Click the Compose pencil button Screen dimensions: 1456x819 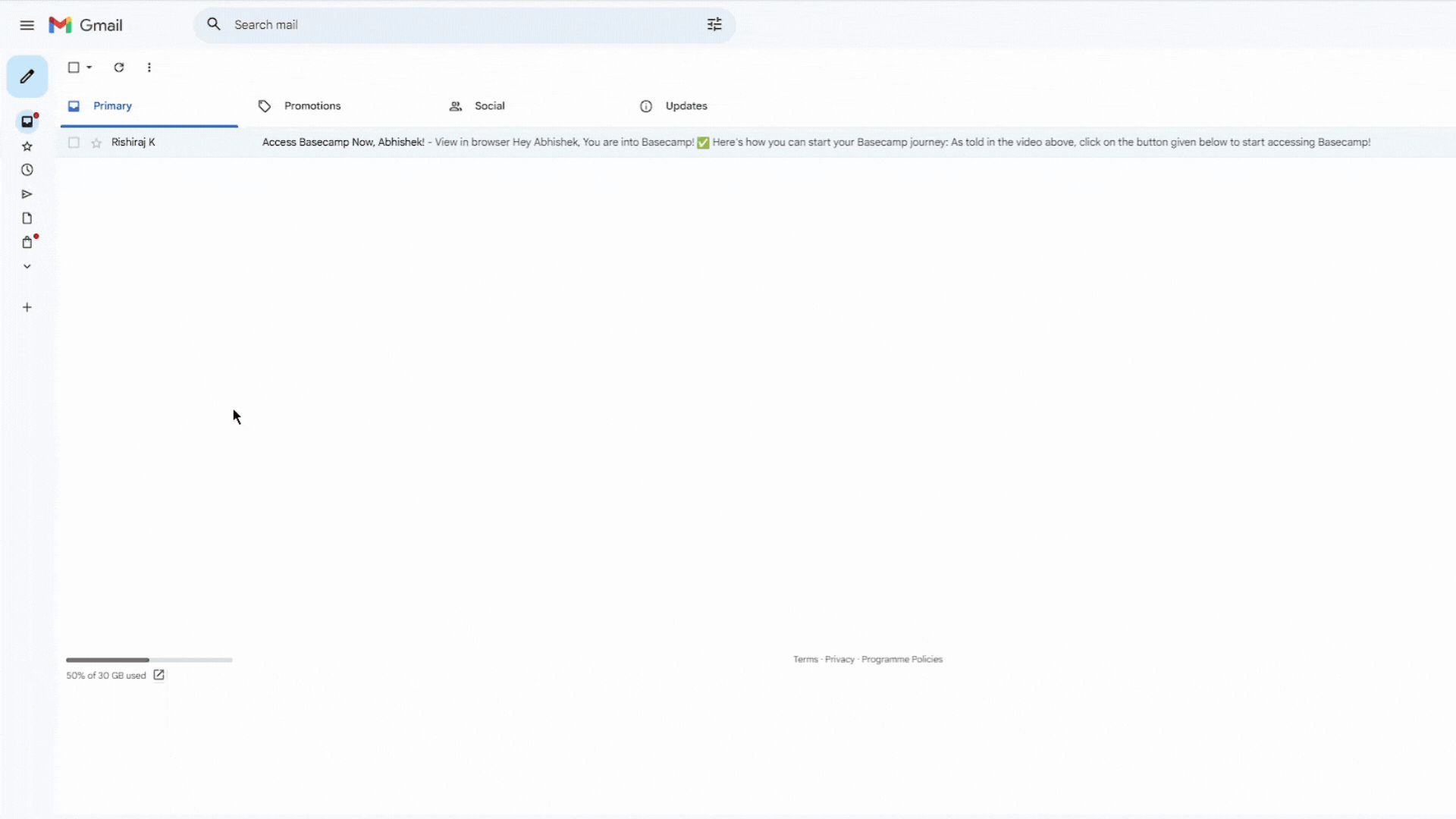tap(27, 77)
